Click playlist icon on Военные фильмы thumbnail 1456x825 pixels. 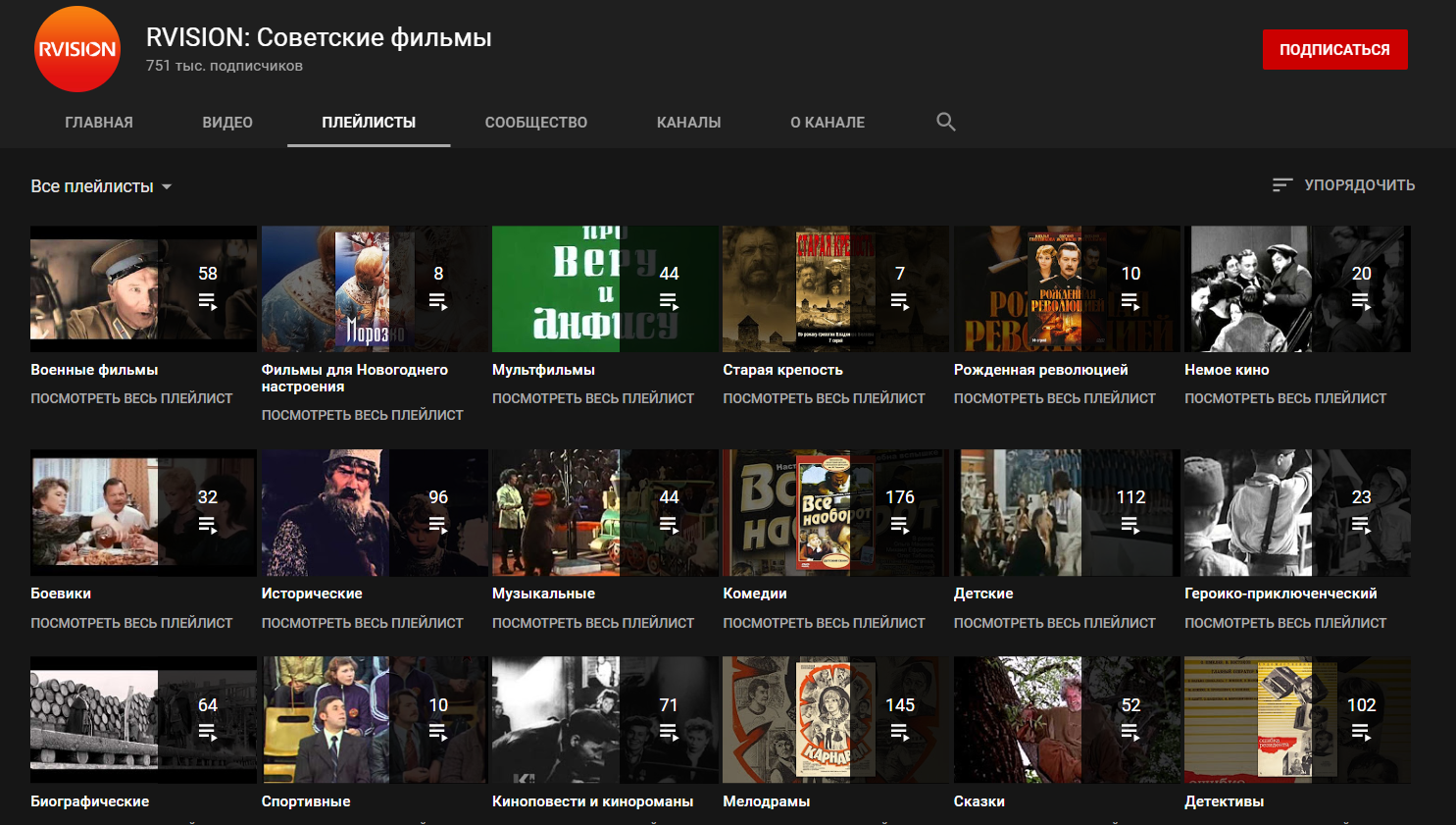208,301
